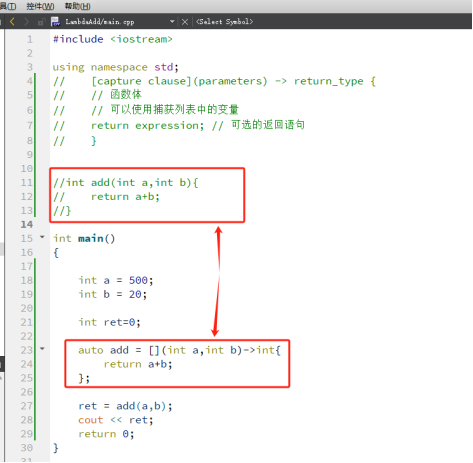This screenshot has height=463, width=473.
Task: Close the main.cpp document with the X
Action: pos(185,22)
